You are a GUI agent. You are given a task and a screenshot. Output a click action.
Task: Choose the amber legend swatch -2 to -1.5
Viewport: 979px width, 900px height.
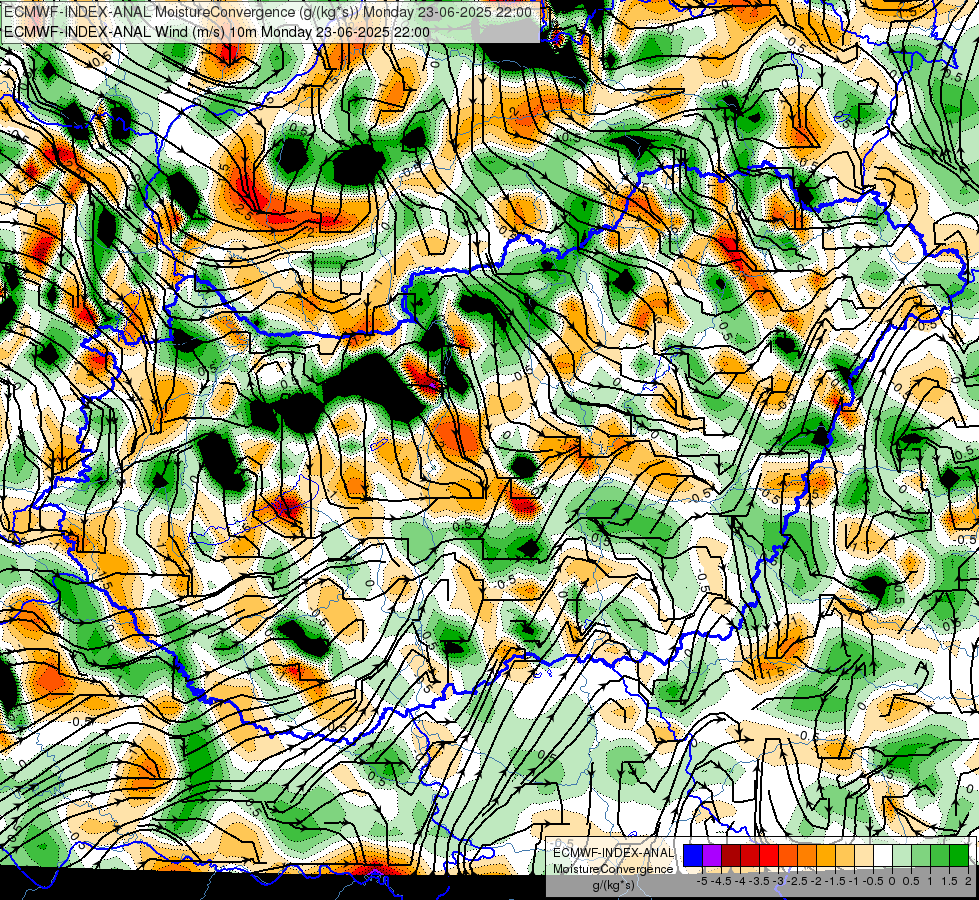826,855
